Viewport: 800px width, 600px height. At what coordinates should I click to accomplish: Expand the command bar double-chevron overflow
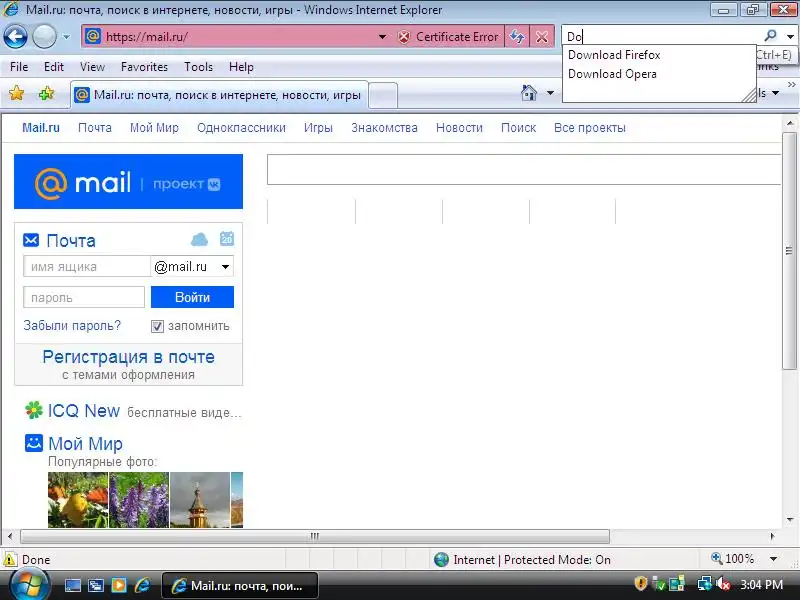(x=791, y=84)
